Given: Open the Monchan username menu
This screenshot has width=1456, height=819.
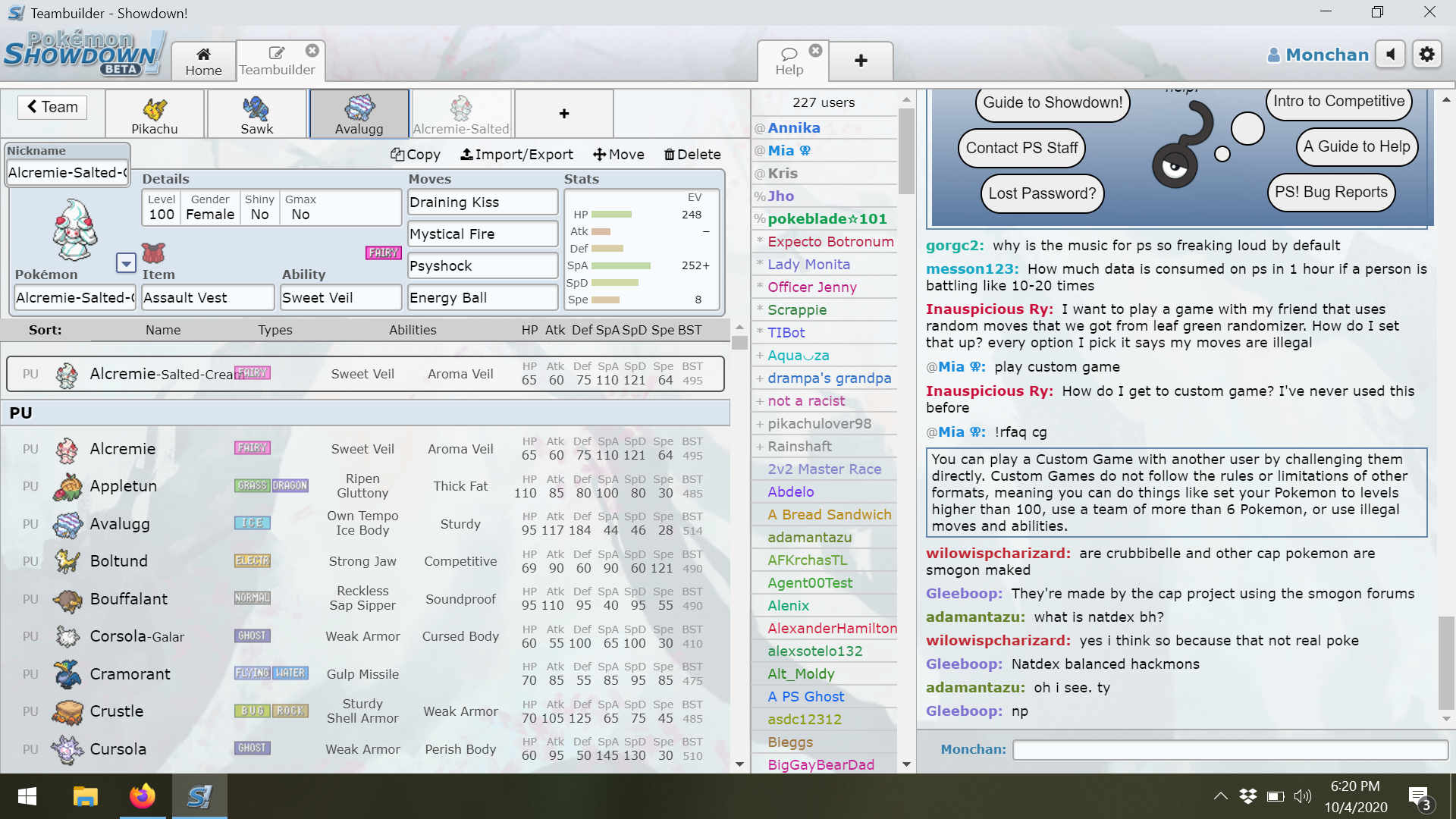Looking at the screenshot, I should coord(1318,55).
